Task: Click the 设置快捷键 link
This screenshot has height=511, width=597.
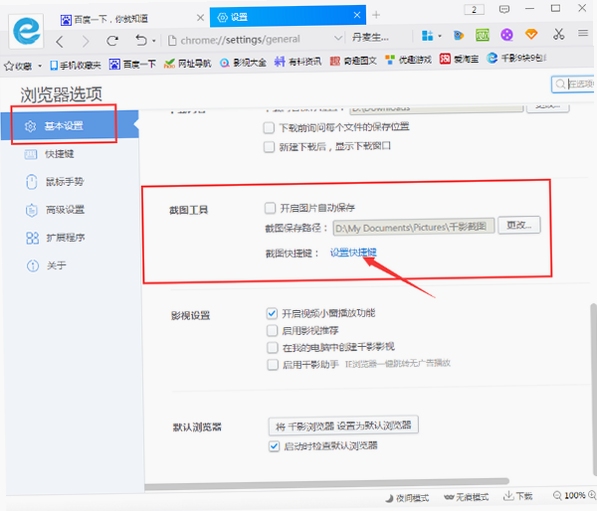Action: pyautogui.click(x=353, y=252)
